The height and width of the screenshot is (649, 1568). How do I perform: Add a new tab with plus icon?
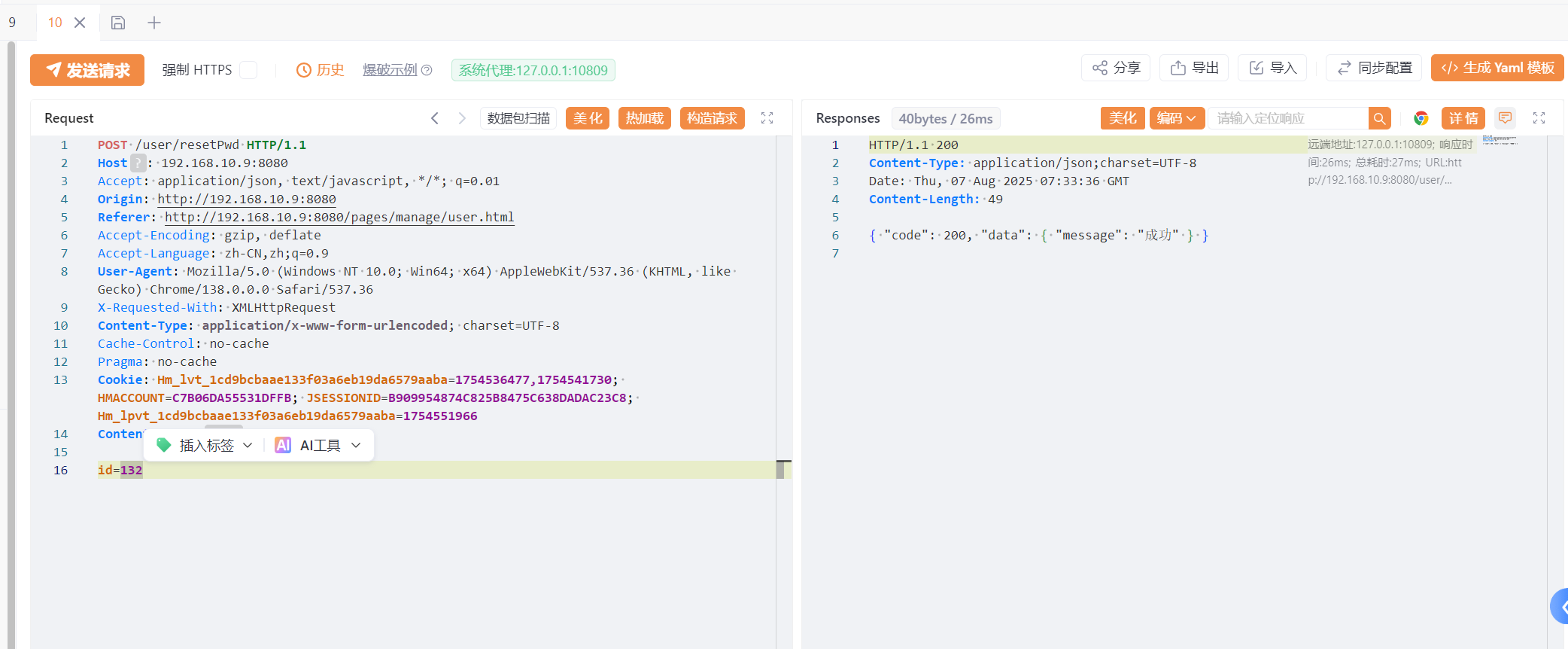[154, 23]
